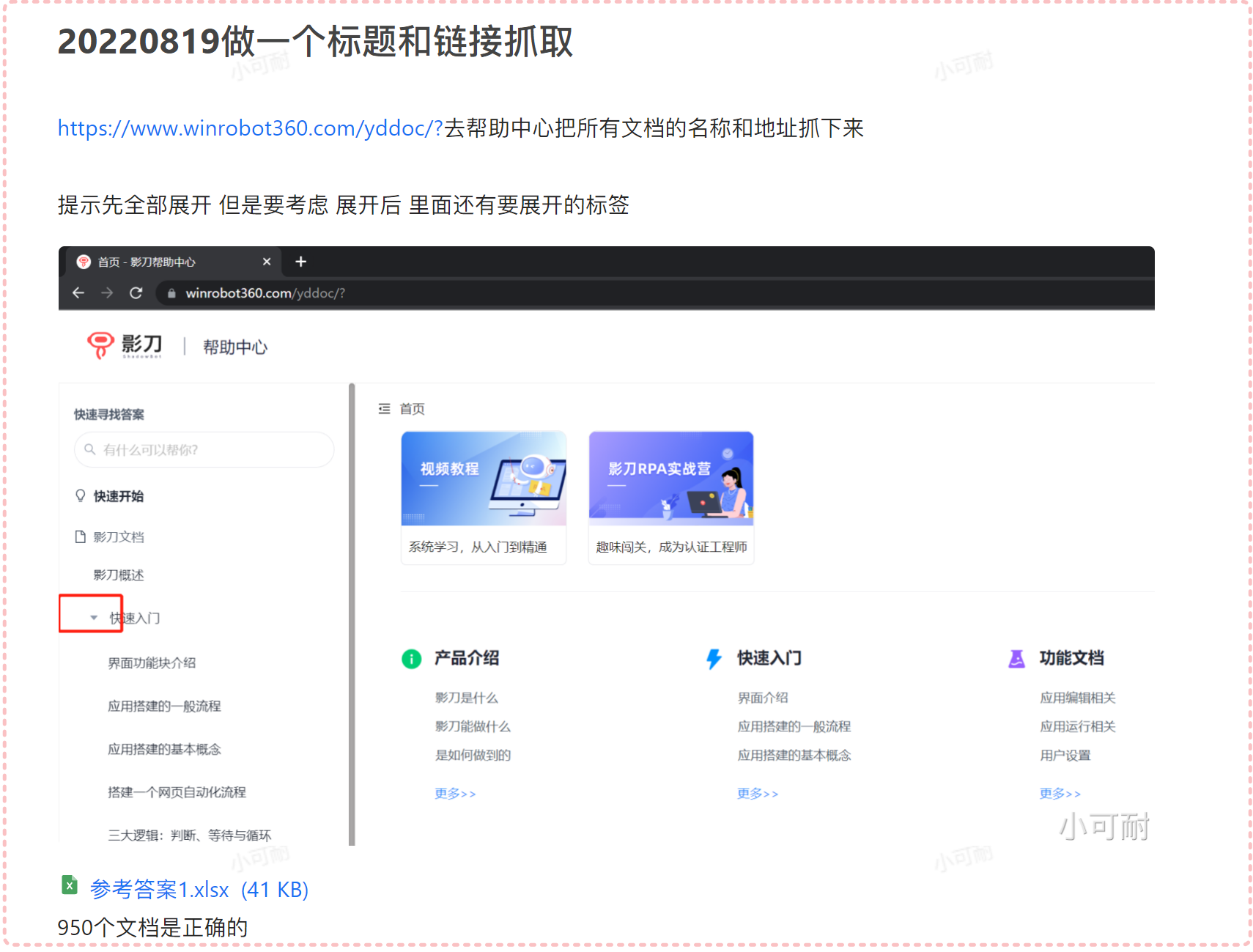Select the browser address bar URL
Screen dimensions: 1253x952
click(265, 293)
